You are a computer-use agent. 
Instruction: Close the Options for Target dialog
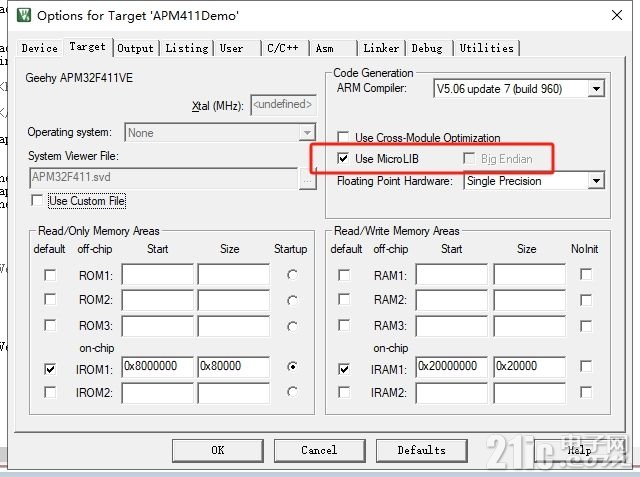617,16
